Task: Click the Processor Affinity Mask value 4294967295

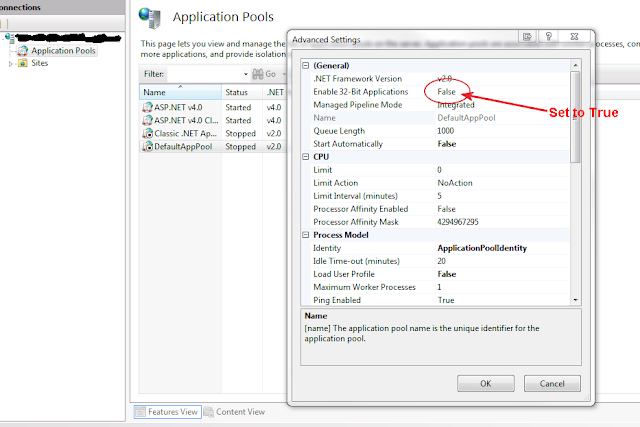Action: coord(458,222)
